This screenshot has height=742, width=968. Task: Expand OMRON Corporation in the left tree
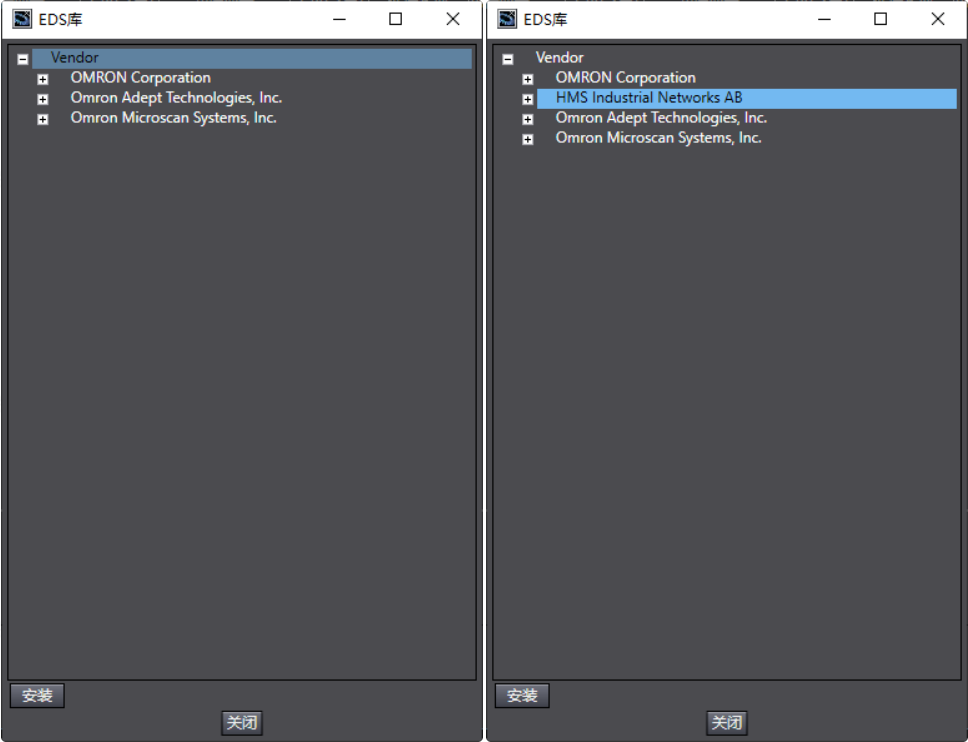coord(41,78)
